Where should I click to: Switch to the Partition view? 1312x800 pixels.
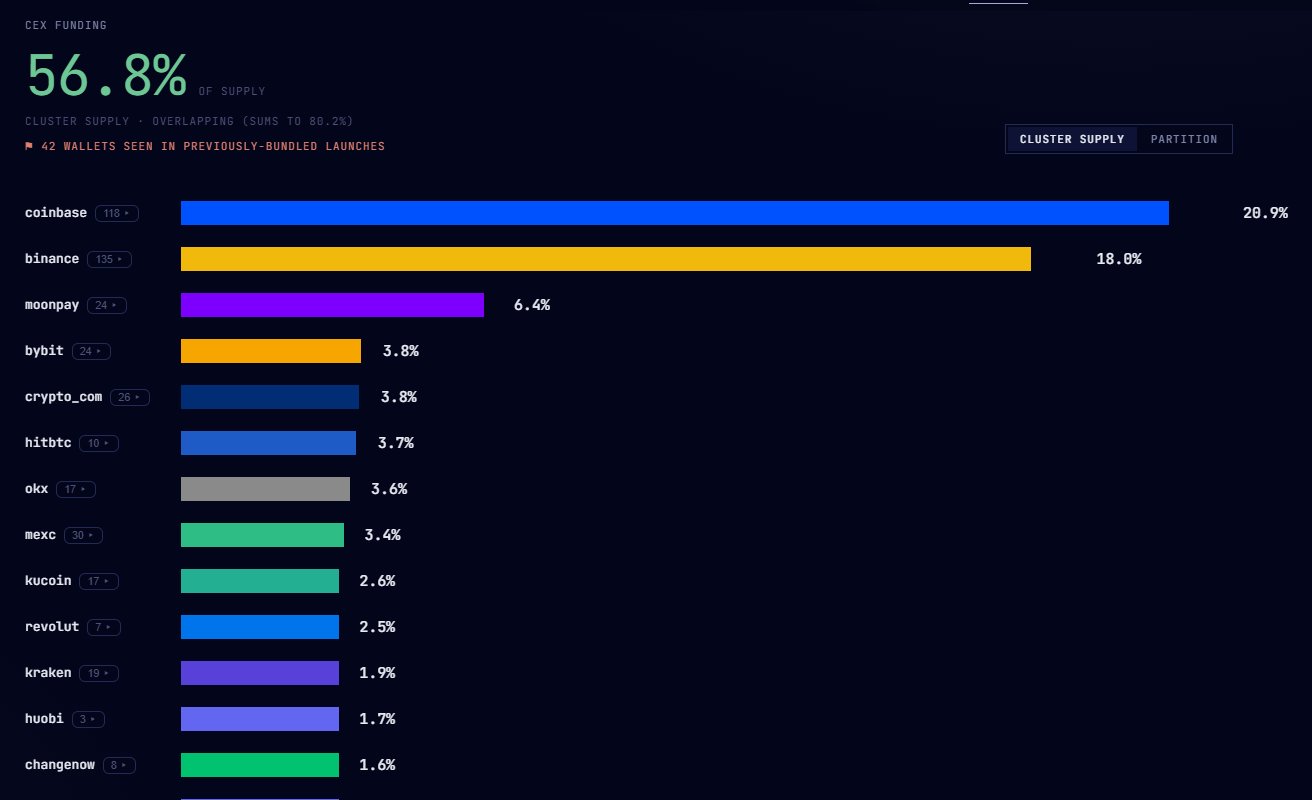(x=1184, y=139)
